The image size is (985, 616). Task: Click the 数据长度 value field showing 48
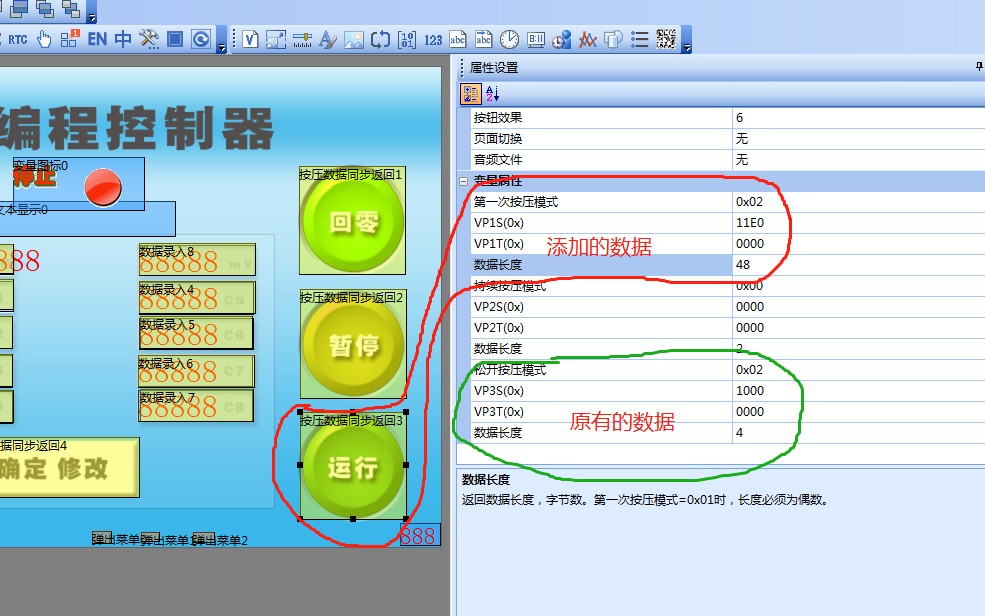pyautogui.click(x=855, y=265)
